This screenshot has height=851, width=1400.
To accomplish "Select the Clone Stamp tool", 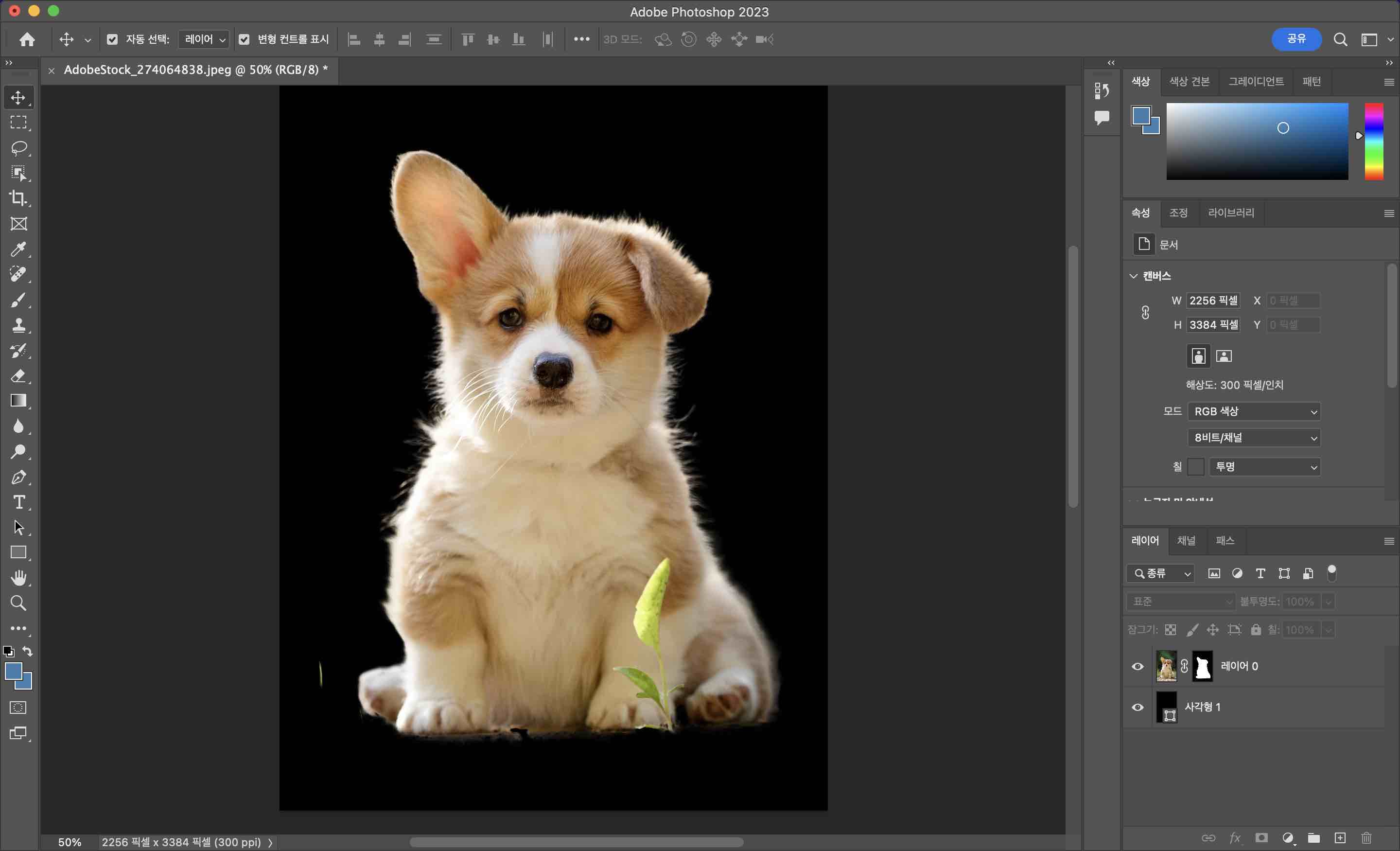I will click(18, 325).
